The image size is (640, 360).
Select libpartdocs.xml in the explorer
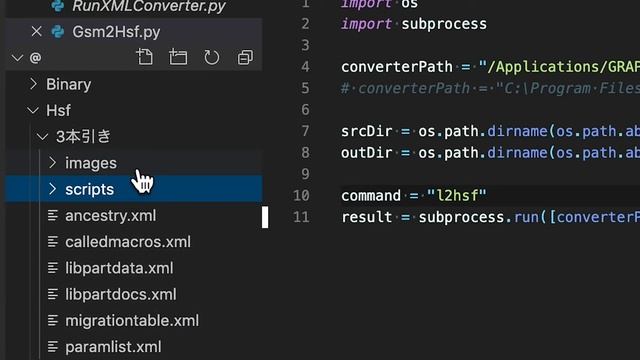point(121,294)
